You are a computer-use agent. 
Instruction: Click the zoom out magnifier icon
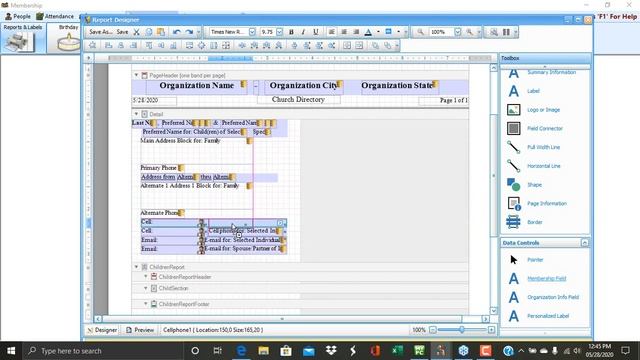[420, 32]
